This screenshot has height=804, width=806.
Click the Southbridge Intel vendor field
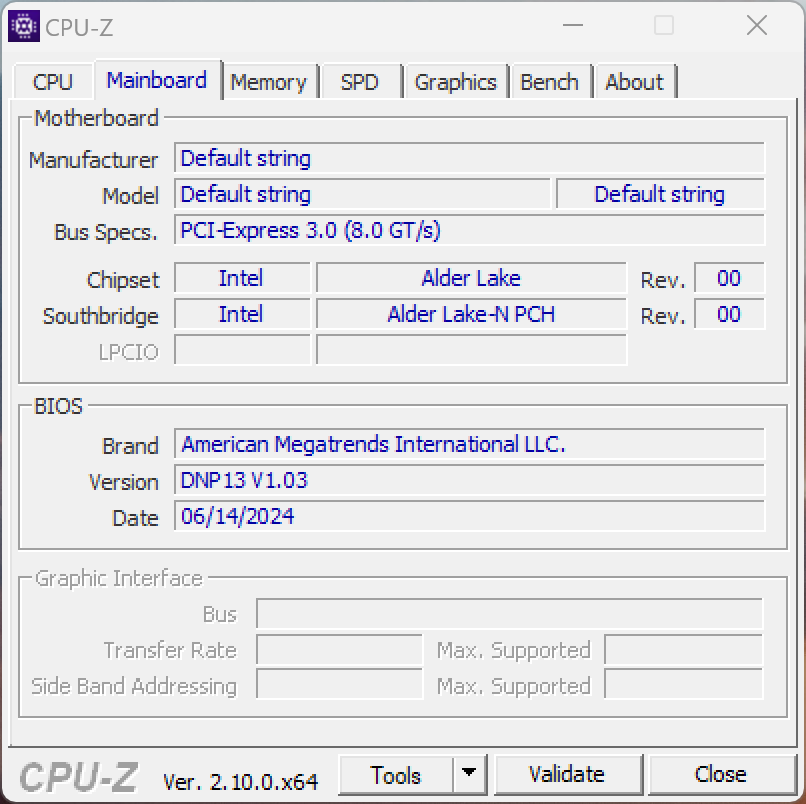click(x=242, y=314)
